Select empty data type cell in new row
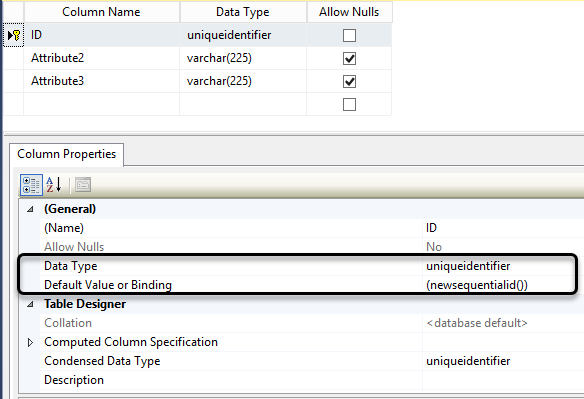Viewport: 584px width, 399px height. (x=243, y=104)
